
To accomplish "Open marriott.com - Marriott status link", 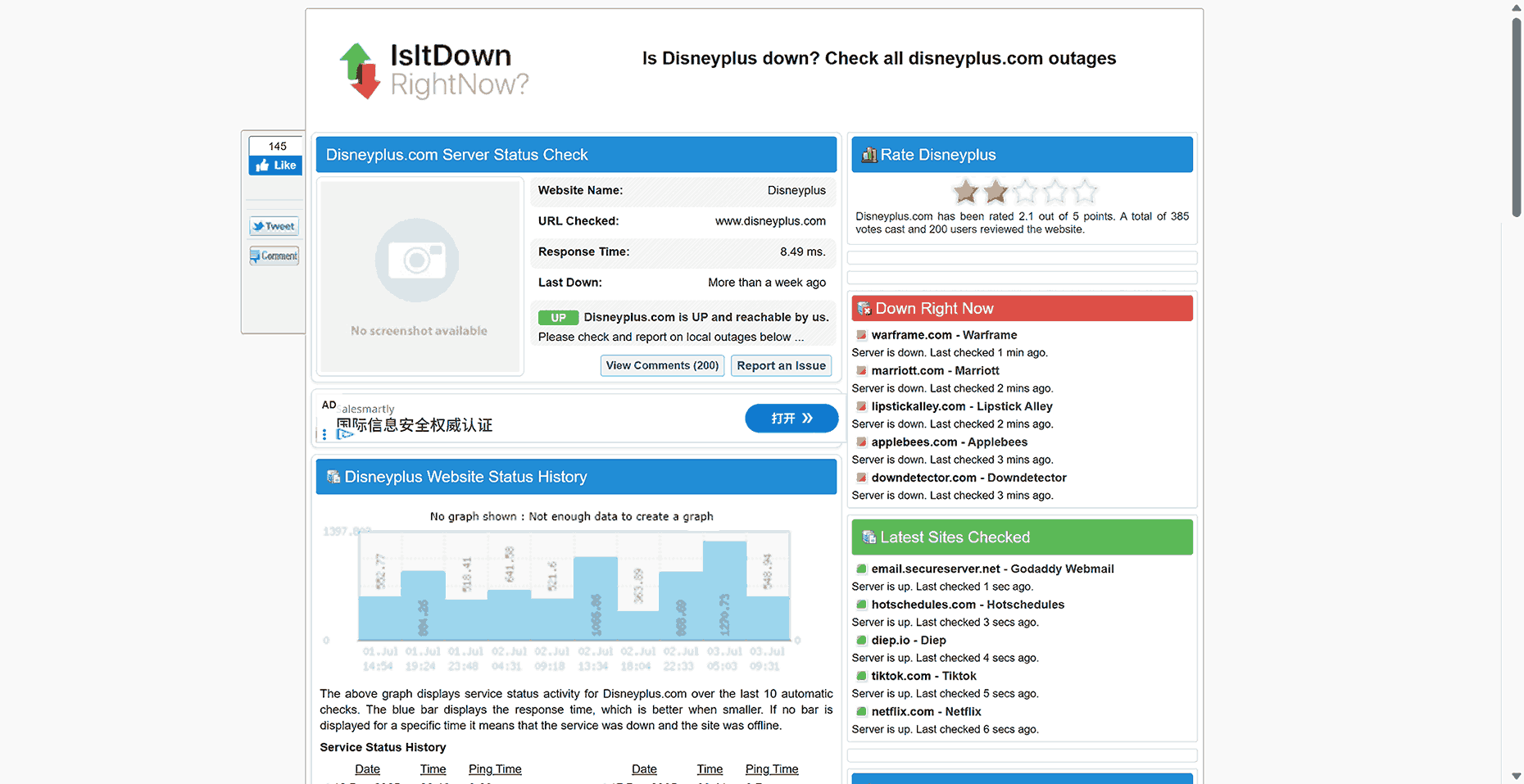I will point(935,370).
